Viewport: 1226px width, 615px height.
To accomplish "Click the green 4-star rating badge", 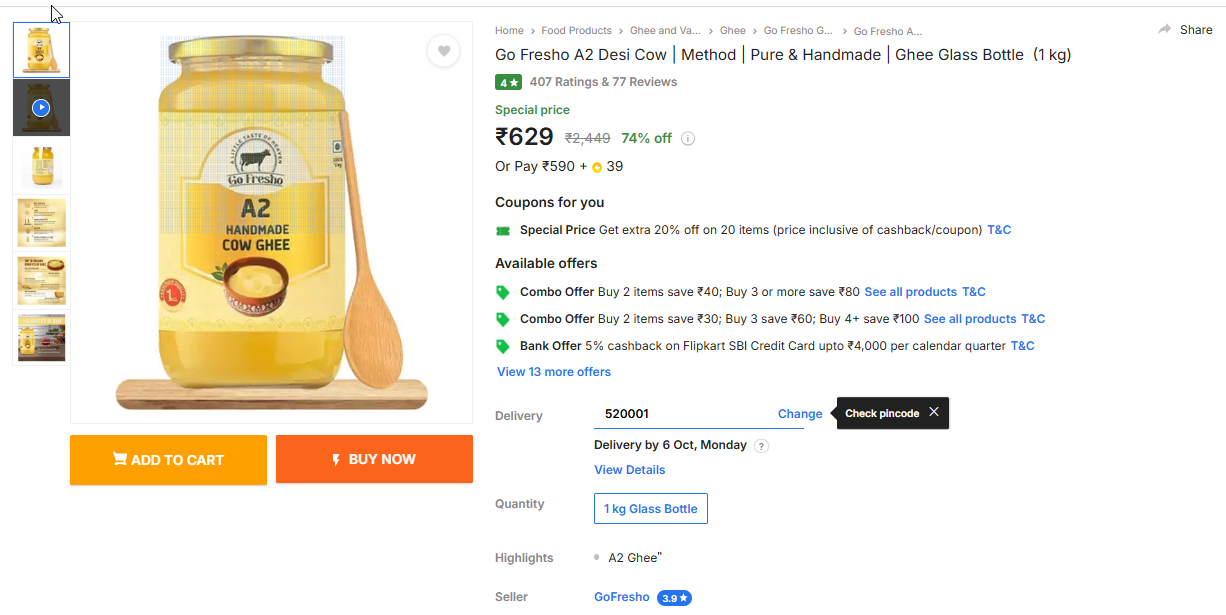I will pos(508,82).
